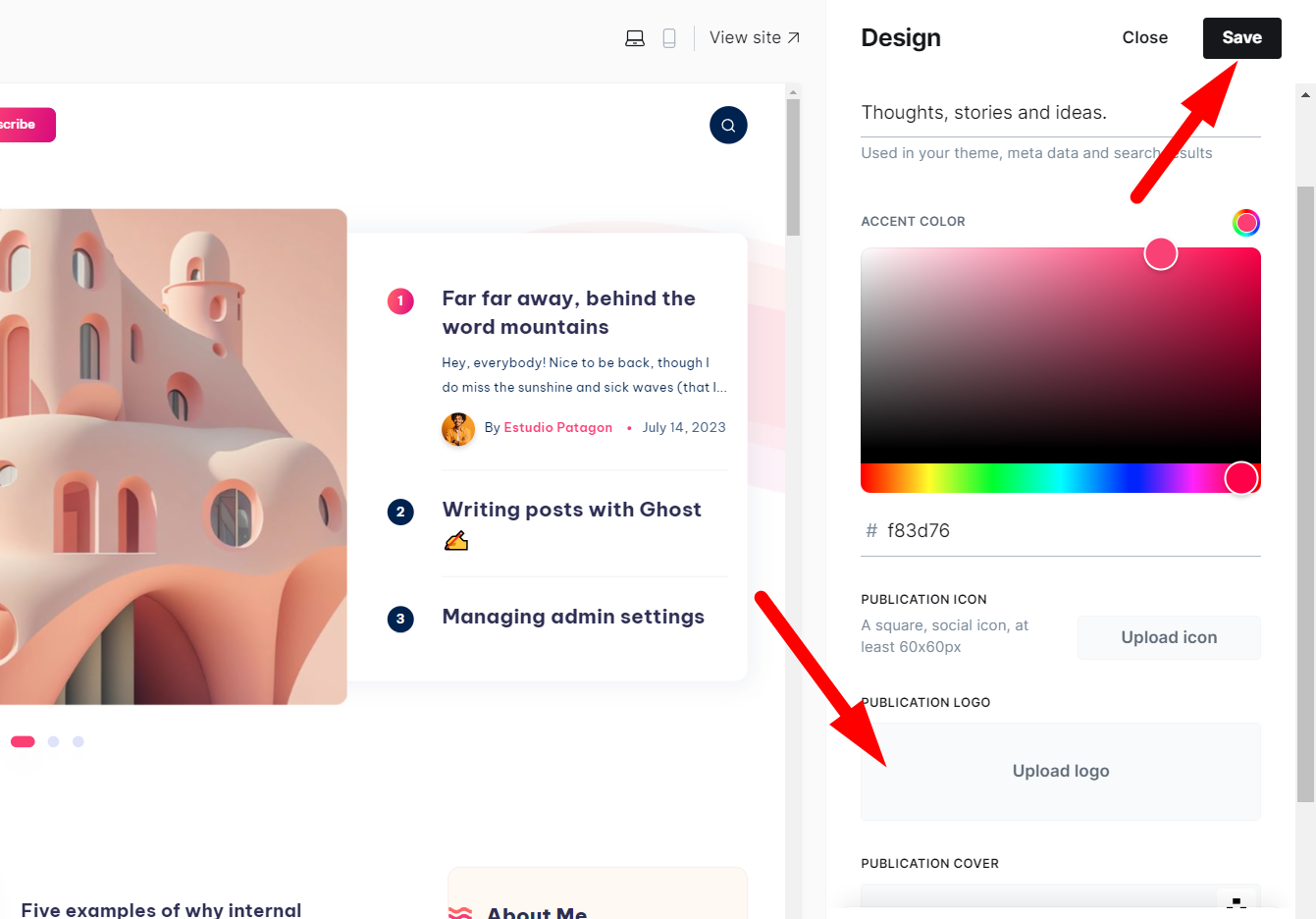The width and height of the screenshot is (1316, 919).
Task: Save the design changes
Action: pos(1241,38)
